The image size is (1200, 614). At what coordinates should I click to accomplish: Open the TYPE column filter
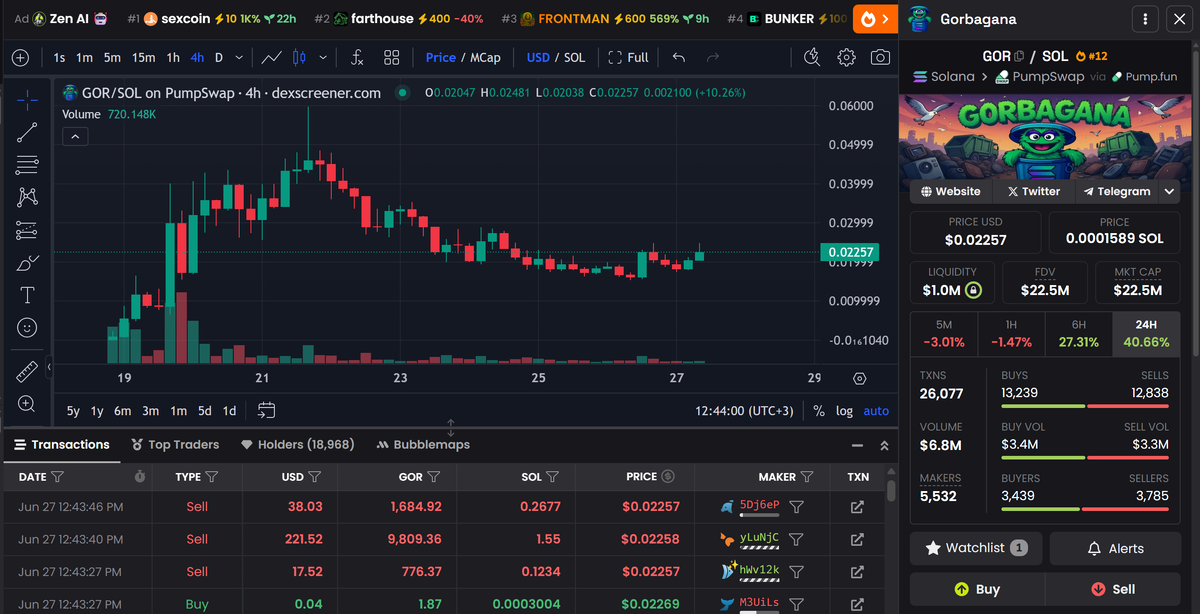[212, 477]
